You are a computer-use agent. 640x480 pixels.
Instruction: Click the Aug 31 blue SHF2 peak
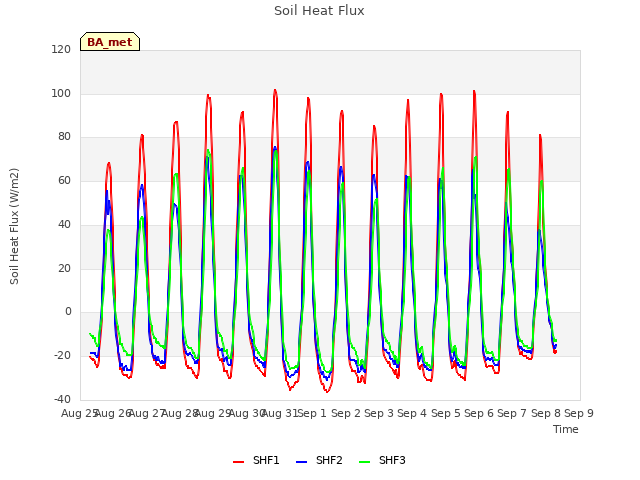pos(275,147)
